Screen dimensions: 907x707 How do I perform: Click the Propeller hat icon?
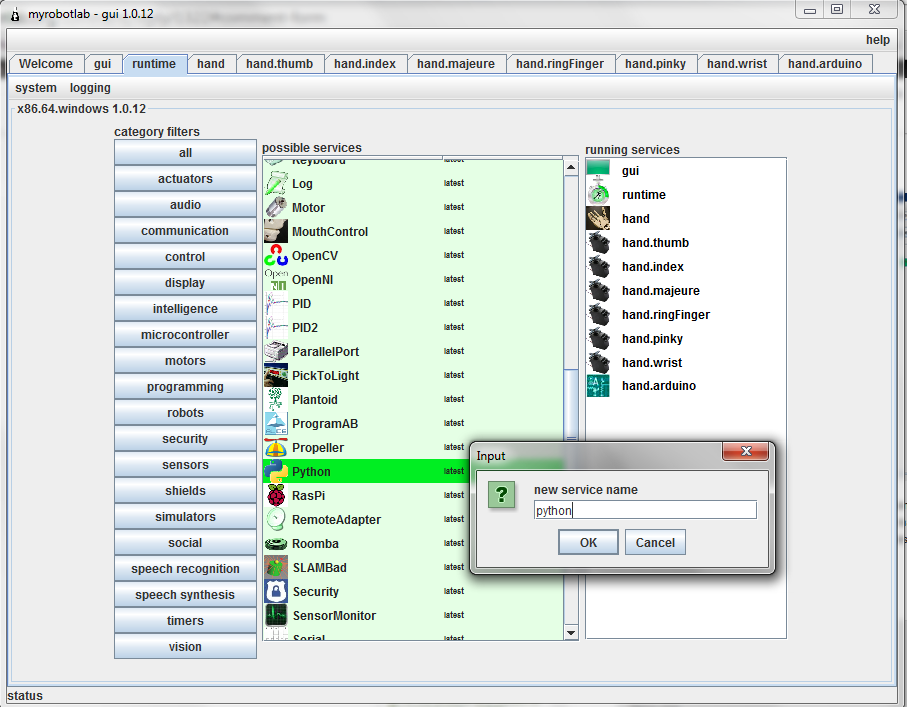click(x=276, y=447)
